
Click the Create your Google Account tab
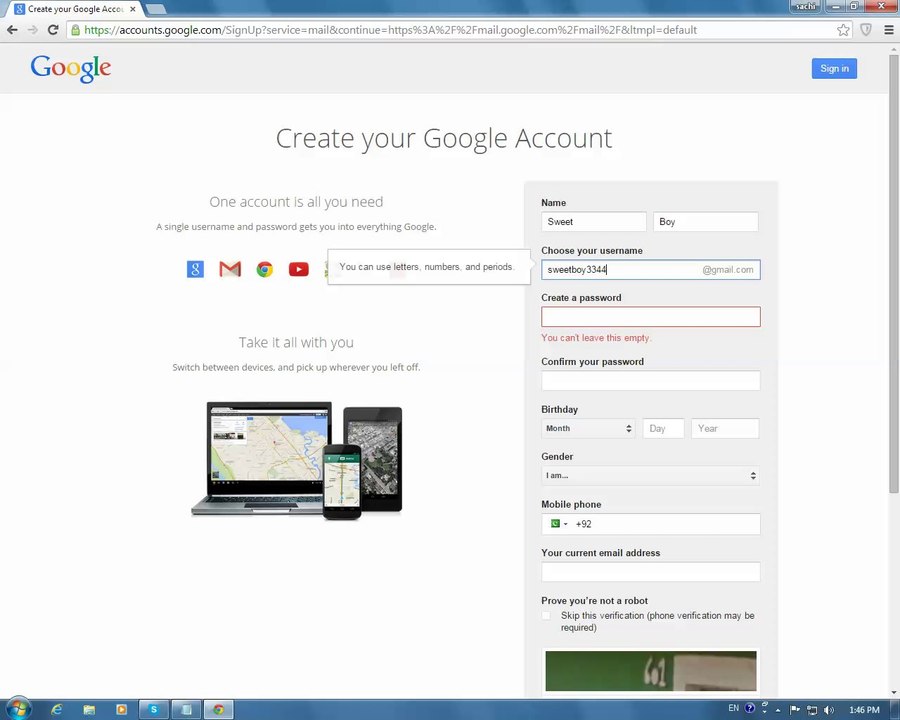[x=76, y=9]
